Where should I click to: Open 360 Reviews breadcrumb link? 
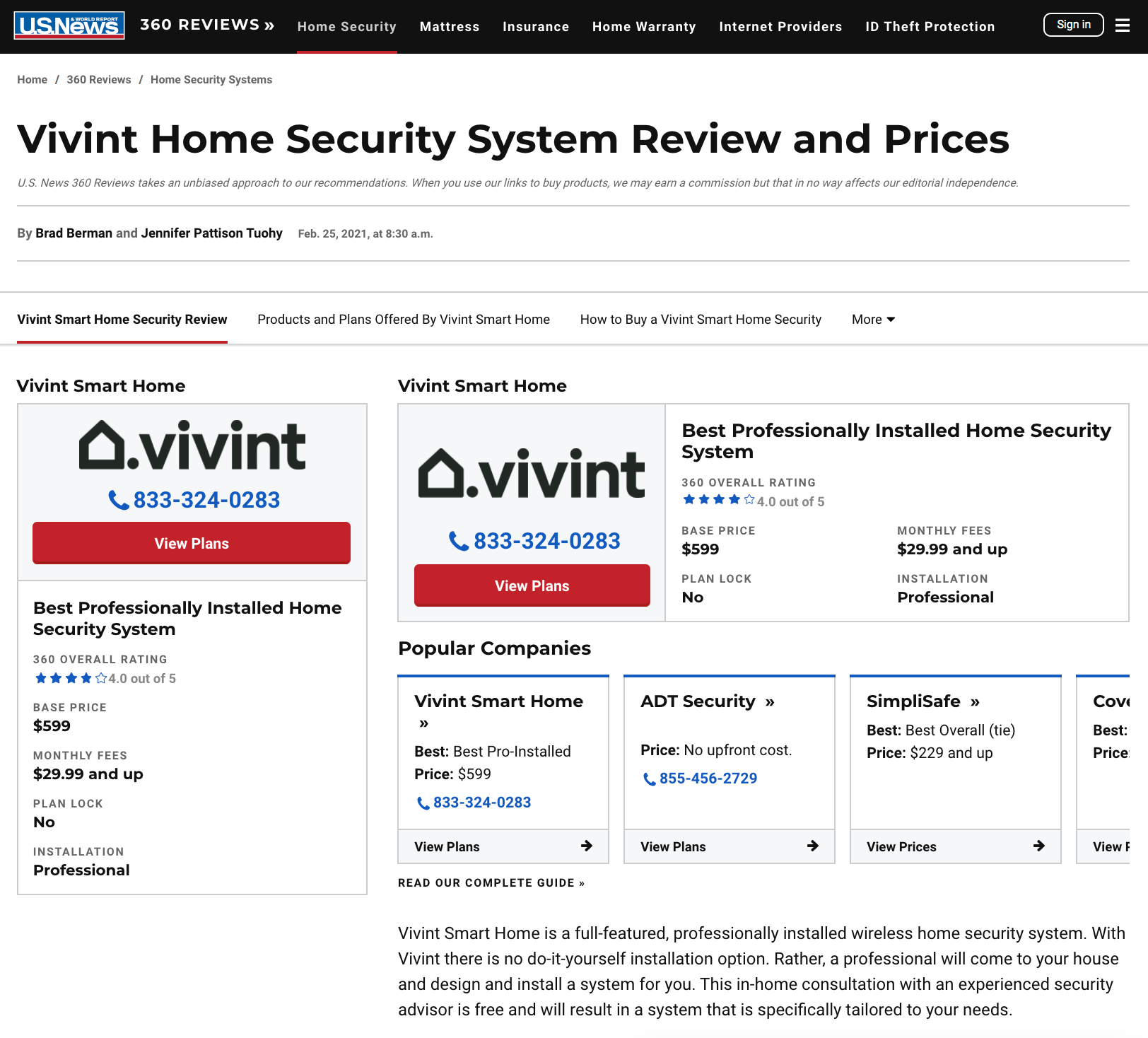pos(99,80)
